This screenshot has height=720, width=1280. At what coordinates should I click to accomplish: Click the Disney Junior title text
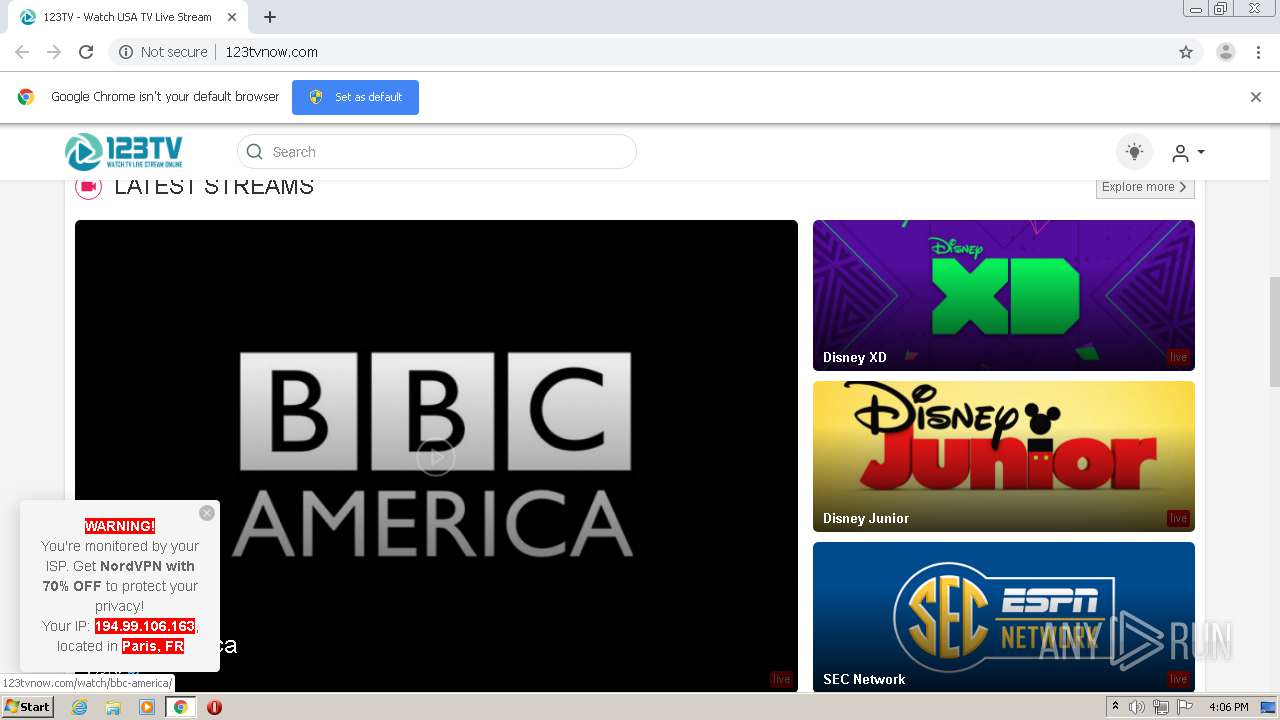tap(866, 518)
